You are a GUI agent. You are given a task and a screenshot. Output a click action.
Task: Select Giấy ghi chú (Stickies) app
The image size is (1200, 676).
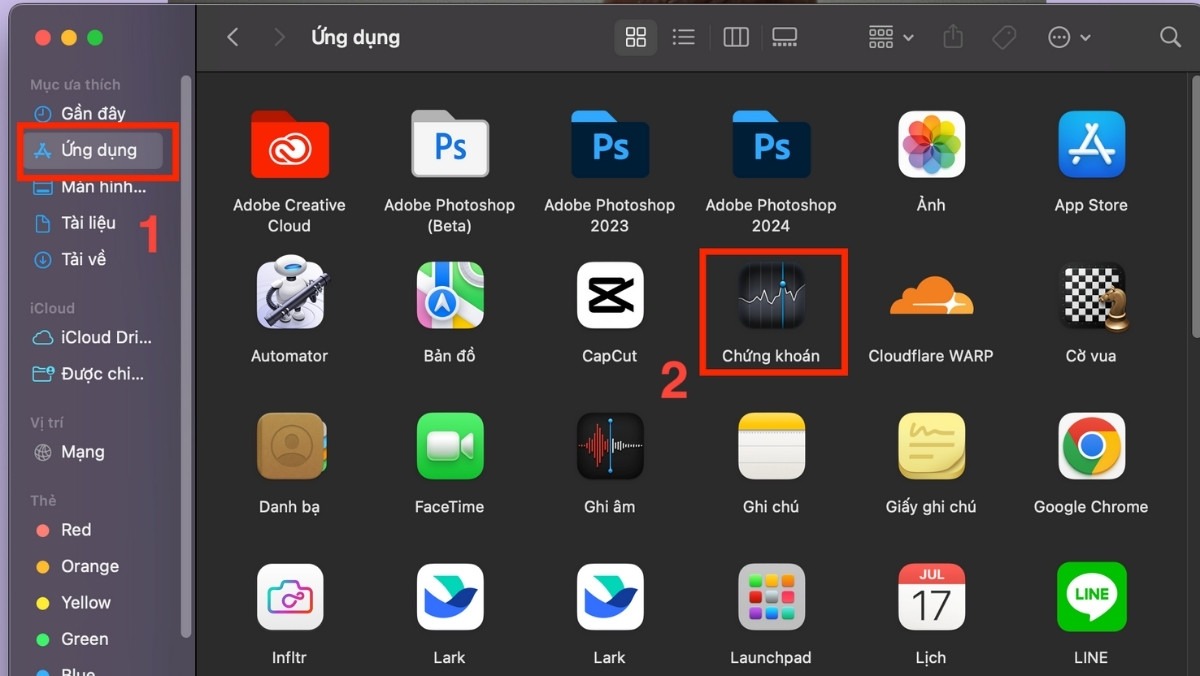(931, 446)
